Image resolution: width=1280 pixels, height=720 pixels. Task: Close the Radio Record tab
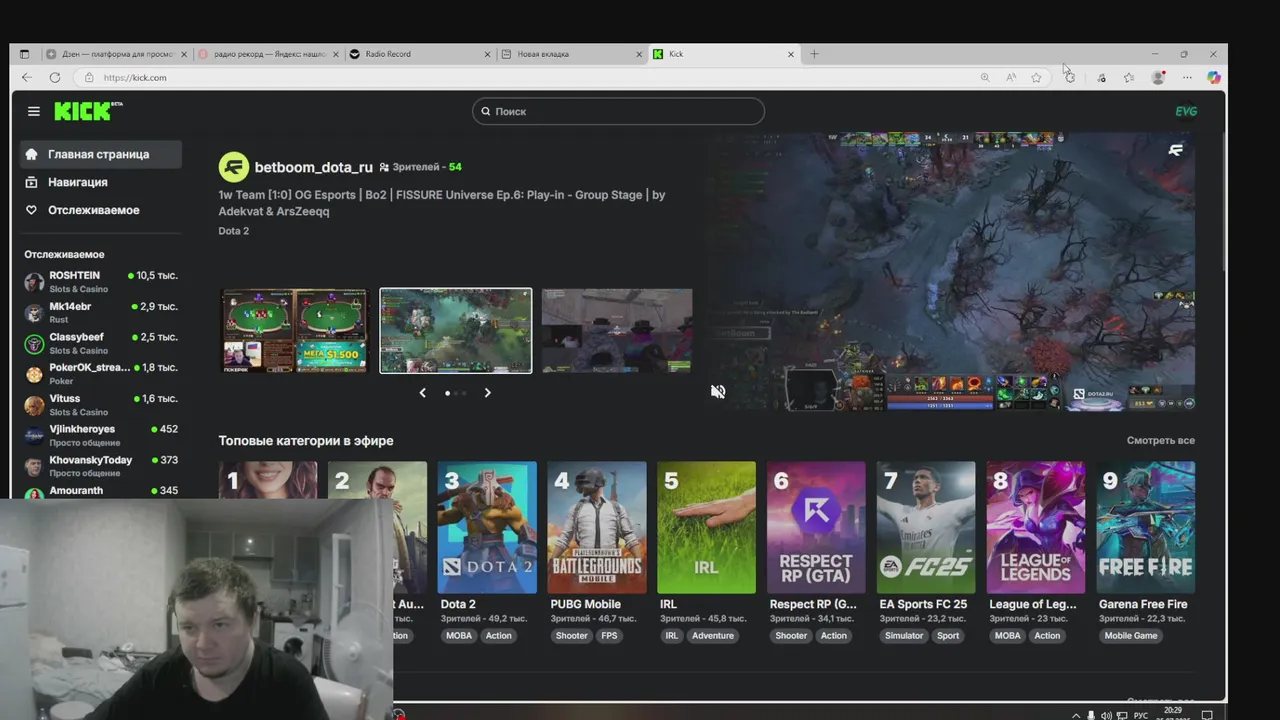[x=487, y=54]
